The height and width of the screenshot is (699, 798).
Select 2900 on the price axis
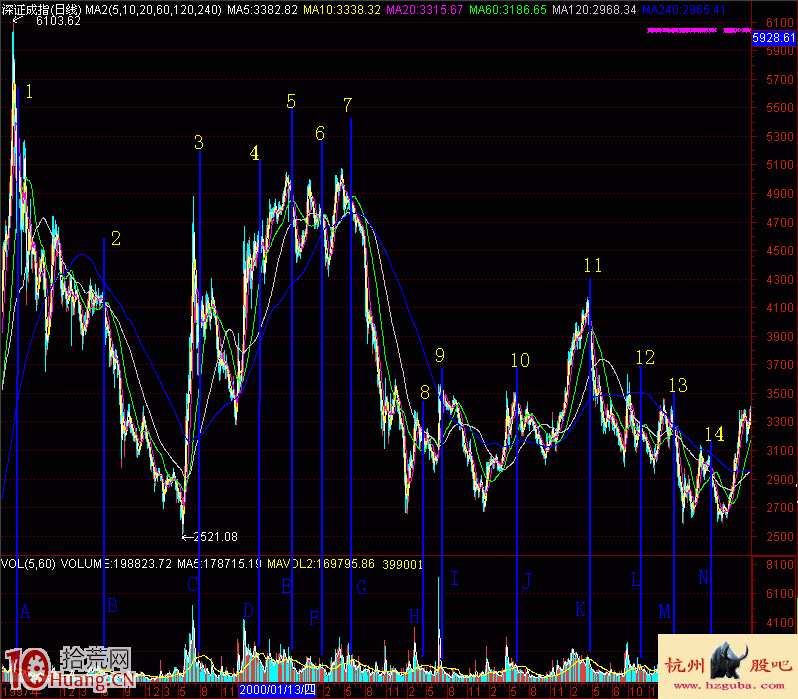(x=780, y=479)
